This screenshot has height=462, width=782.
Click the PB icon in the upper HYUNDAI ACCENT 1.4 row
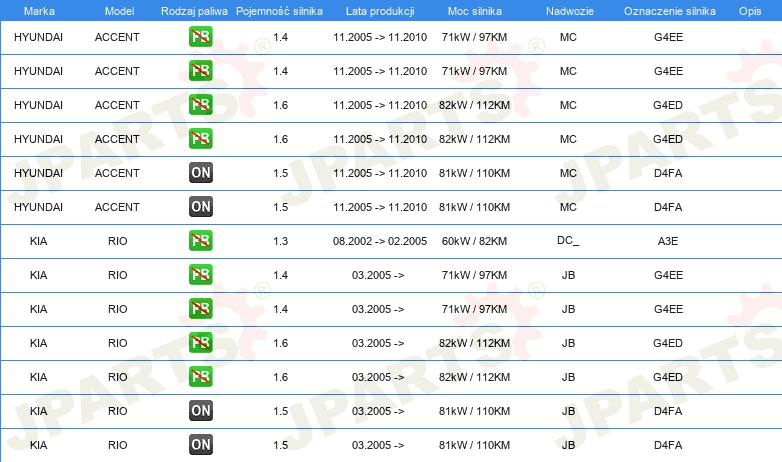tap(200, 36)
